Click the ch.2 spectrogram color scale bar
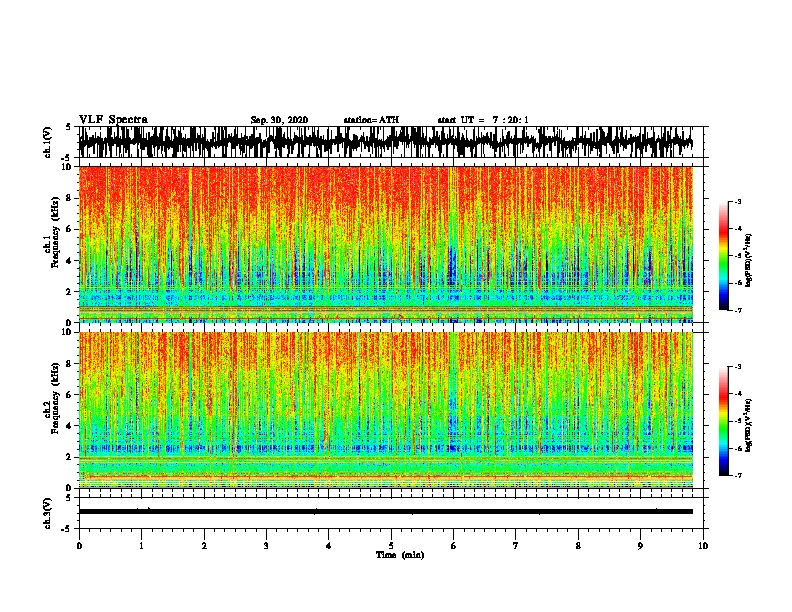Screen dimensions: 792x612 coord(723,421)
